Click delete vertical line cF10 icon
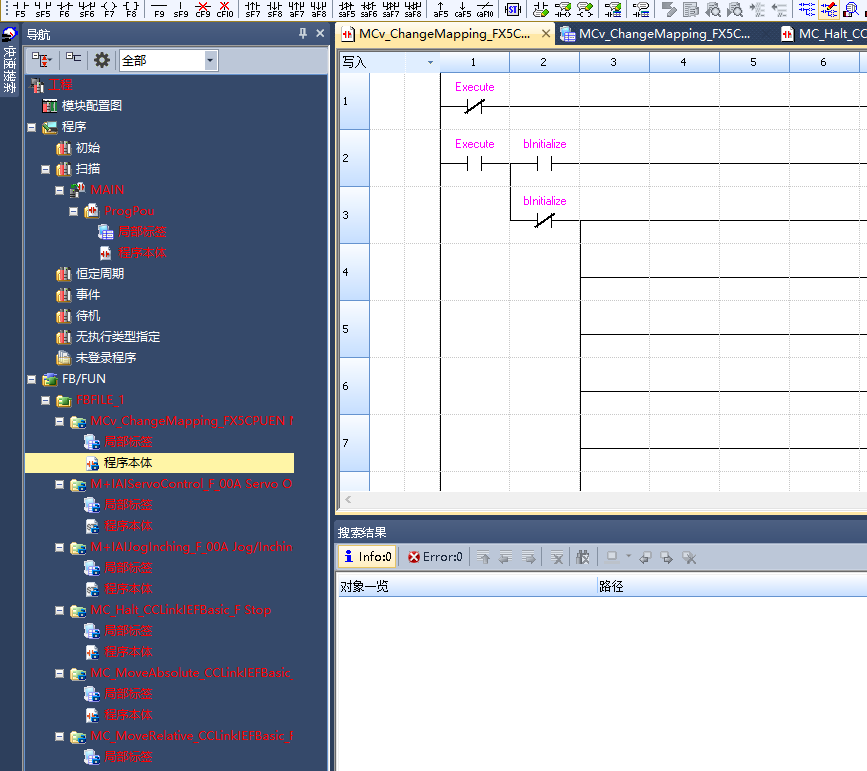Image resolution: width=867 pixels, height=771 pixels. [x=225, y=9]
